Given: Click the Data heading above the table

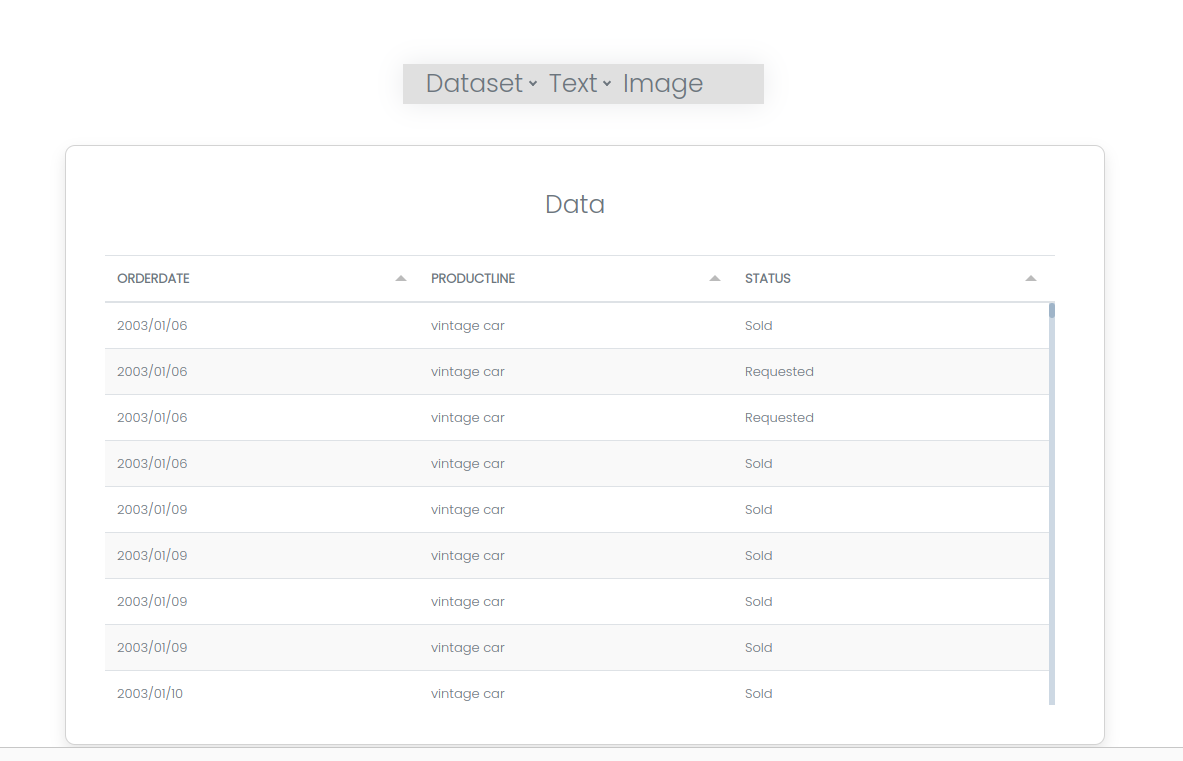Looking at the screenshot, I should pyautogui.click(x=575, y=204).
